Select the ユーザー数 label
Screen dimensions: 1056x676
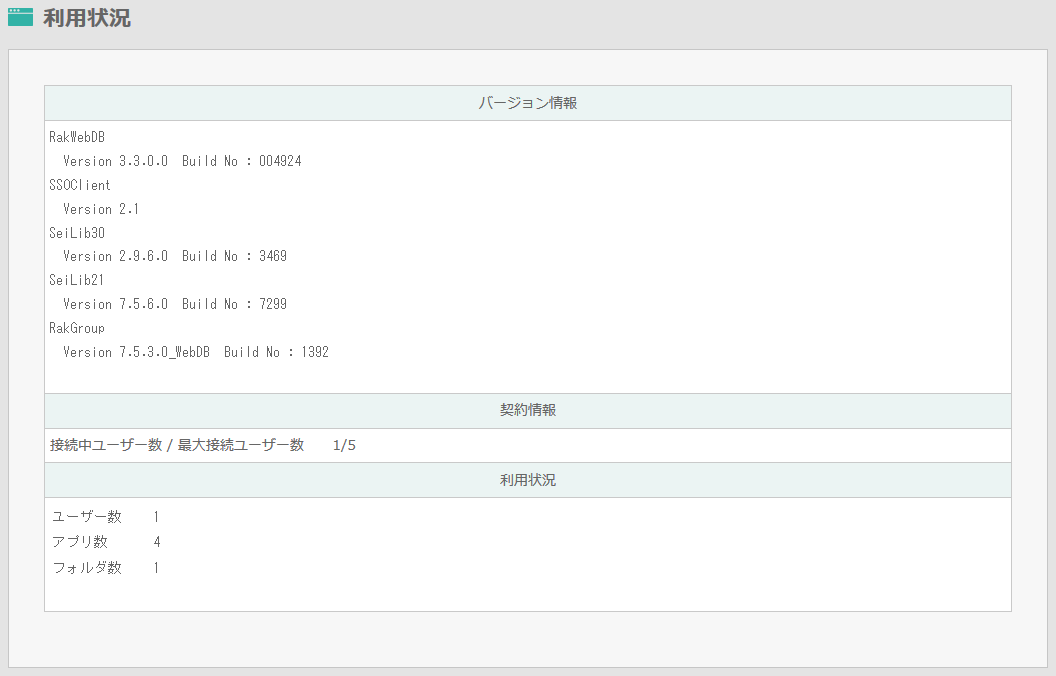pos(87,516)
